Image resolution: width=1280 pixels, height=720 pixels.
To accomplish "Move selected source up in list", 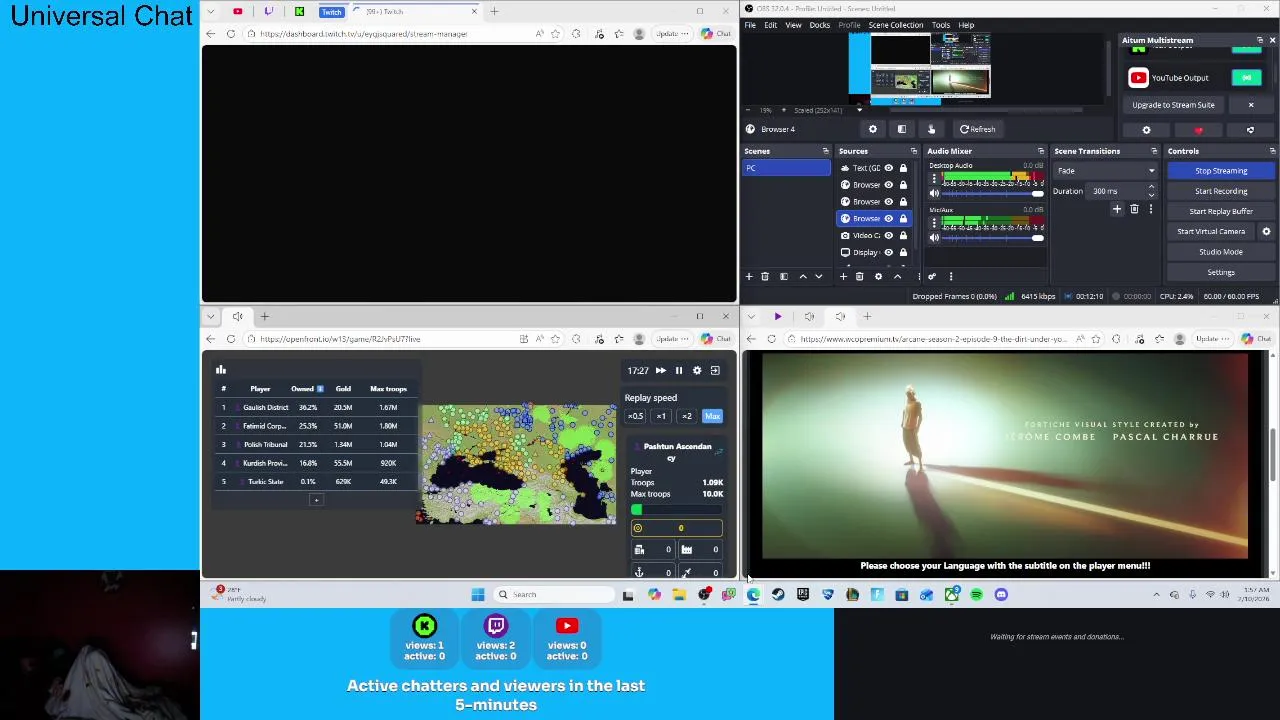I will 897,276.
